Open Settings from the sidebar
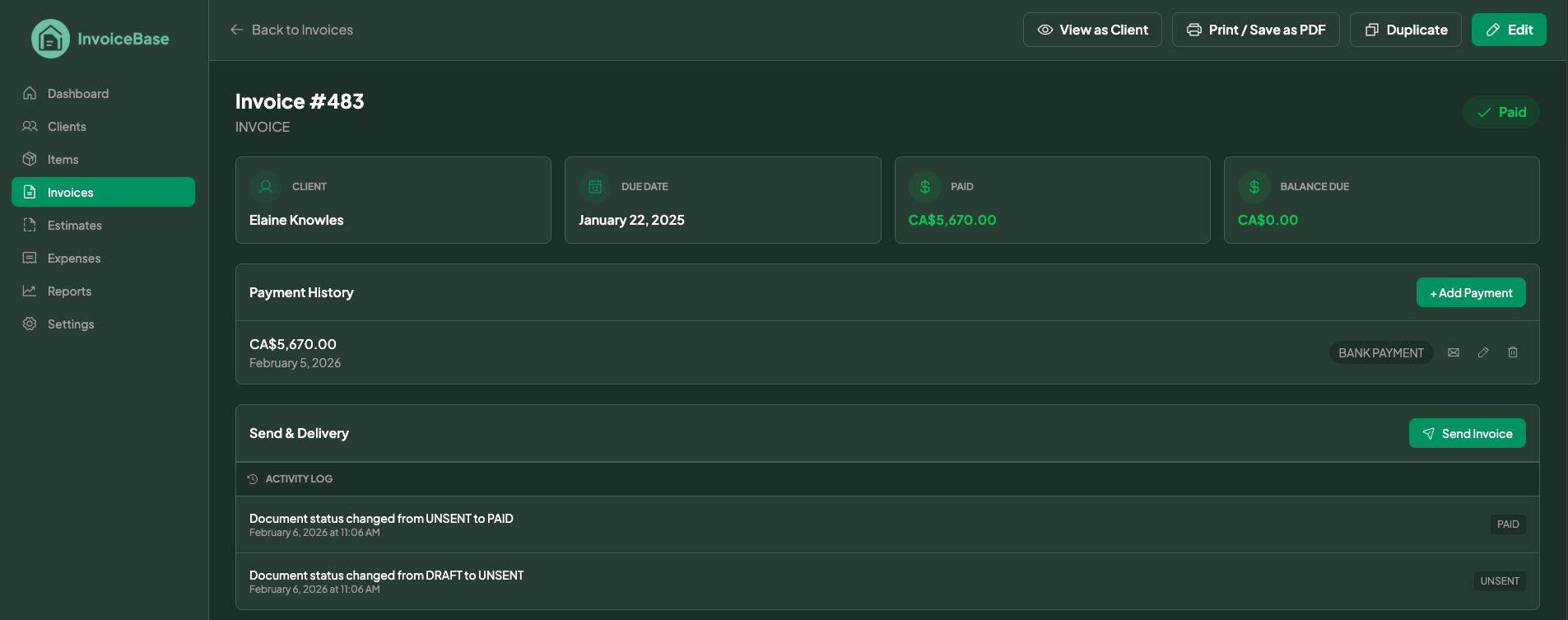The image size is (1568, 620). (71, 324)
